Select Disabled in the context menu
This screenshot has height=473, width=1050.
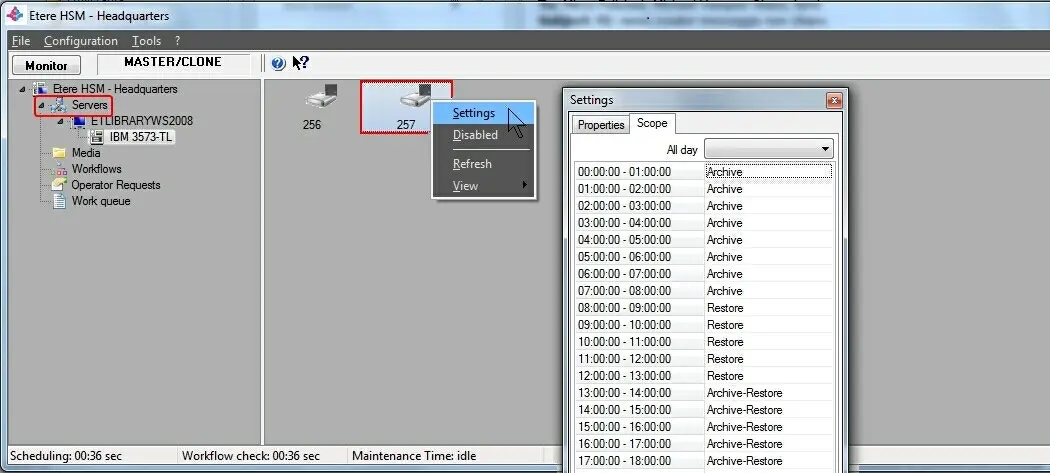pos(474,135)
